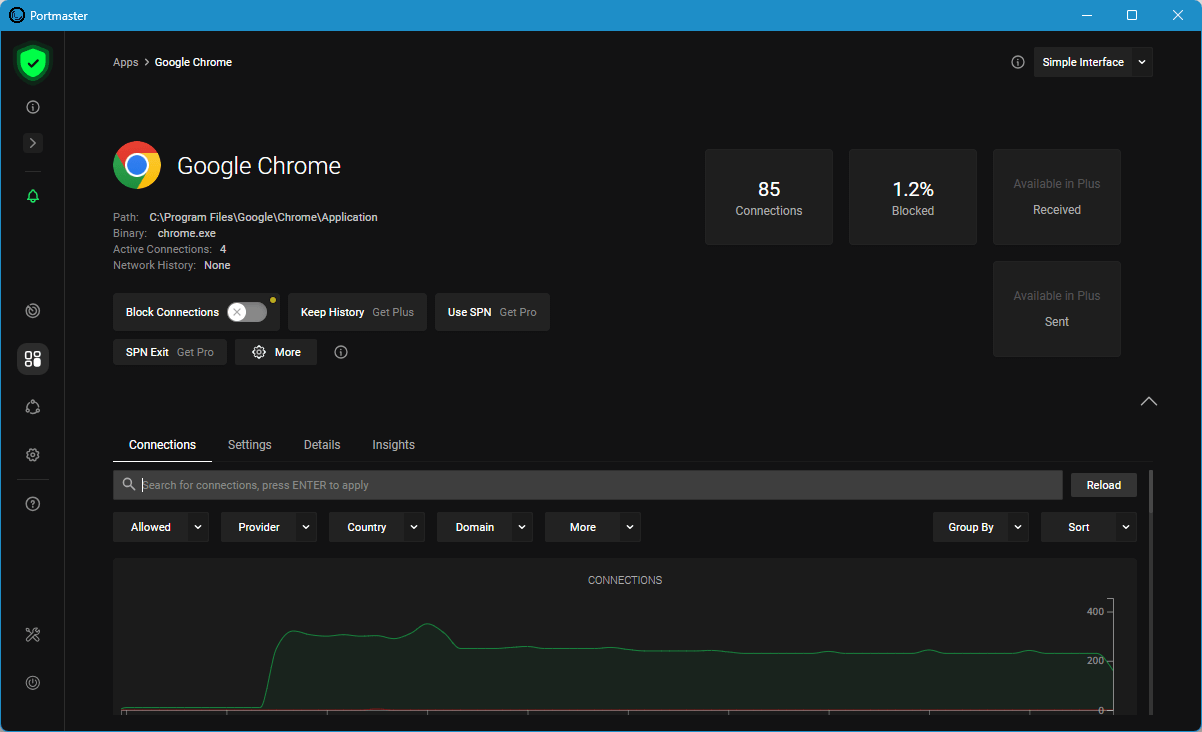This screenshot has width=1202, height=732.
Task: Click the Group By button label
Action: click(970, 527)
